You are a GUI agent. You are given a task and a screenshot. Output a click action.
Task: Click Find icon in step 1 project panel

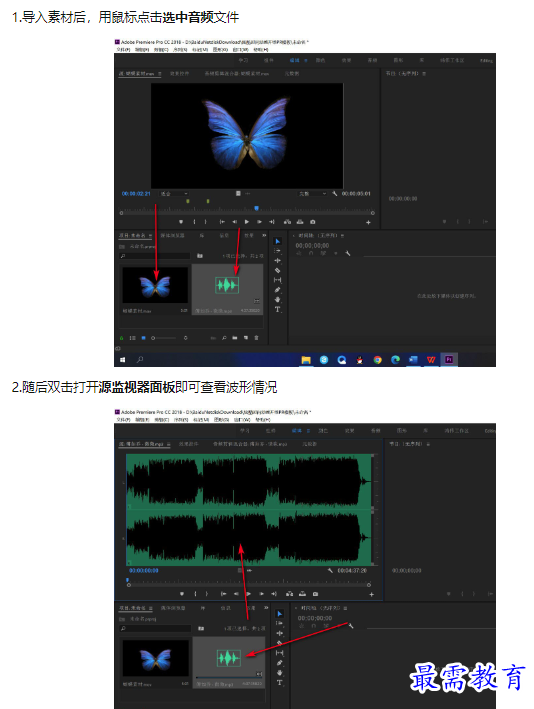224,338
